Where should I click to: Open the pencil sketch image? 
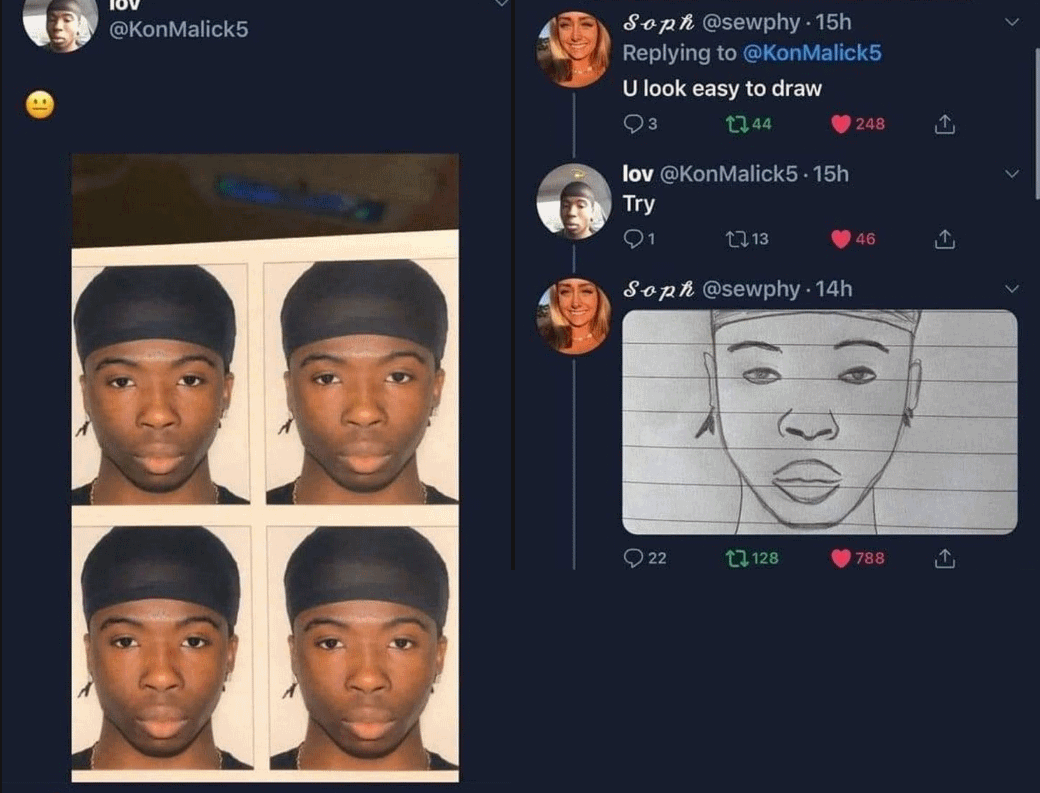point(819,422)
